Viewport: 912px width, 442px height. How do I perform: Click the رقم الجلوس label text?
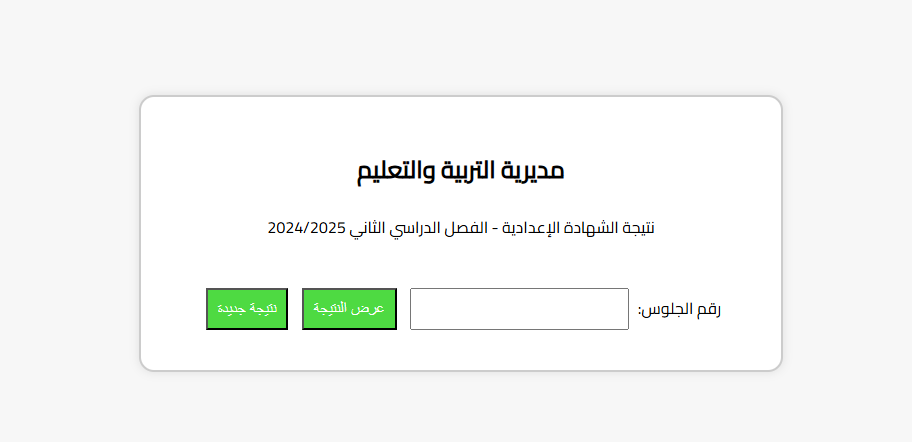point(679,309)
